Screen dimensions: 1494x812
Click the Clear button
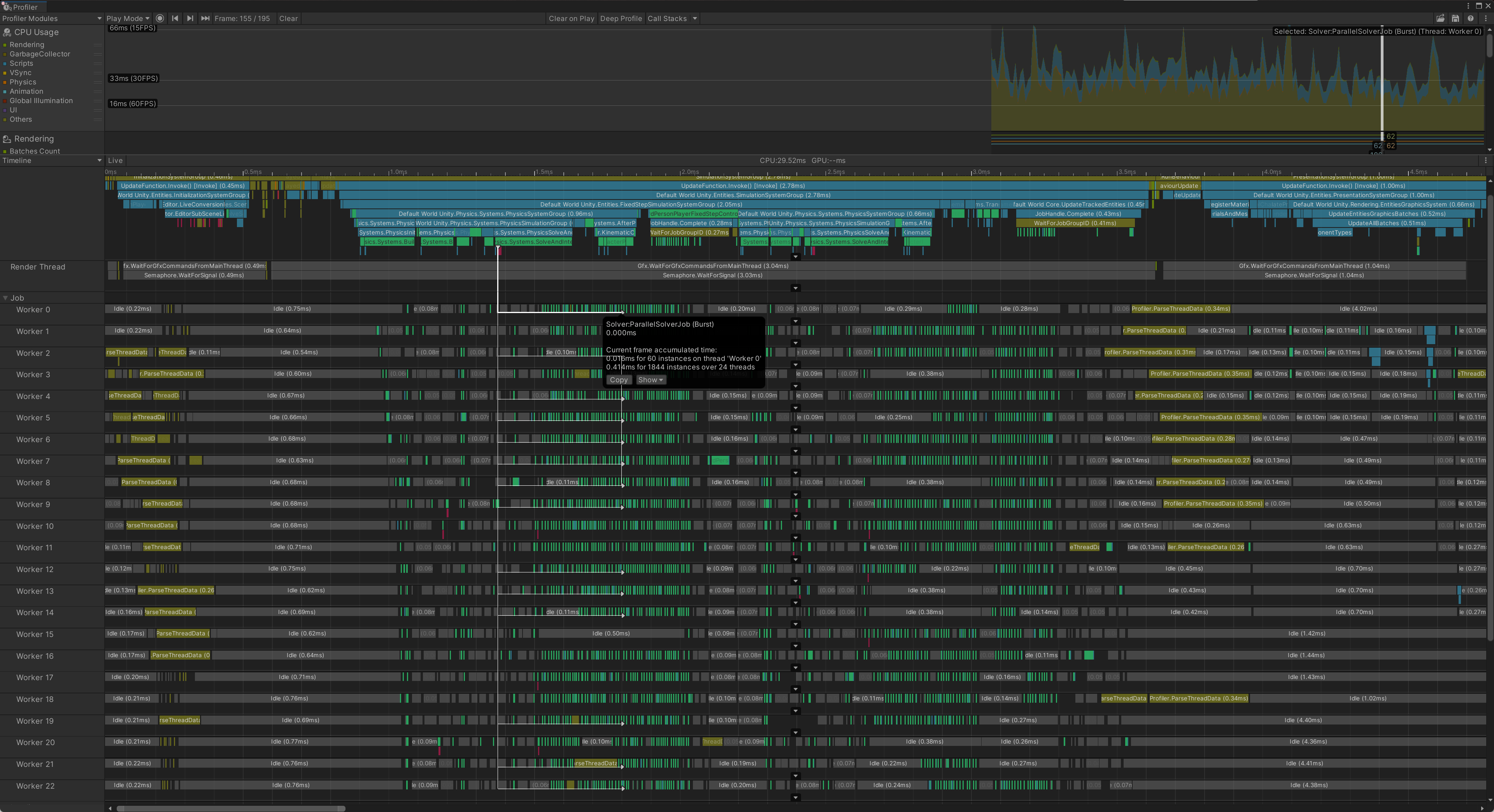point(288,18)
